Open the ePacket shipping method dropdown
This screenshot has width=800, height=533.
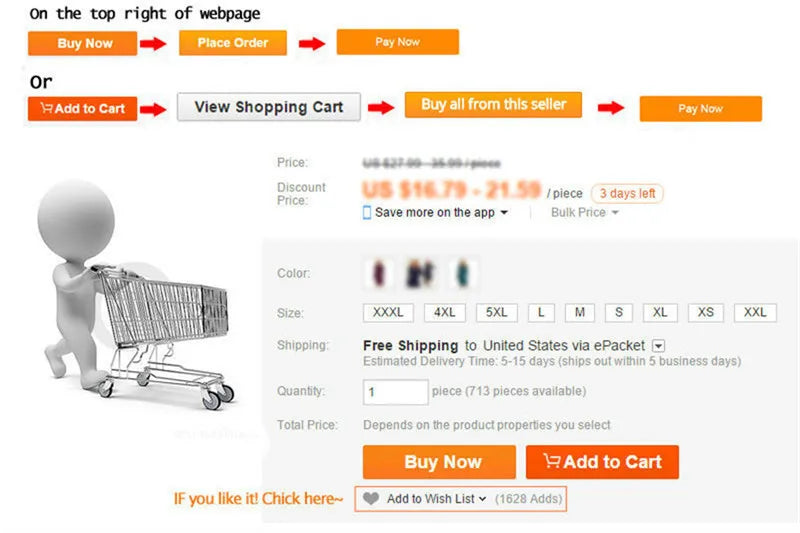[x=658, y=346]
